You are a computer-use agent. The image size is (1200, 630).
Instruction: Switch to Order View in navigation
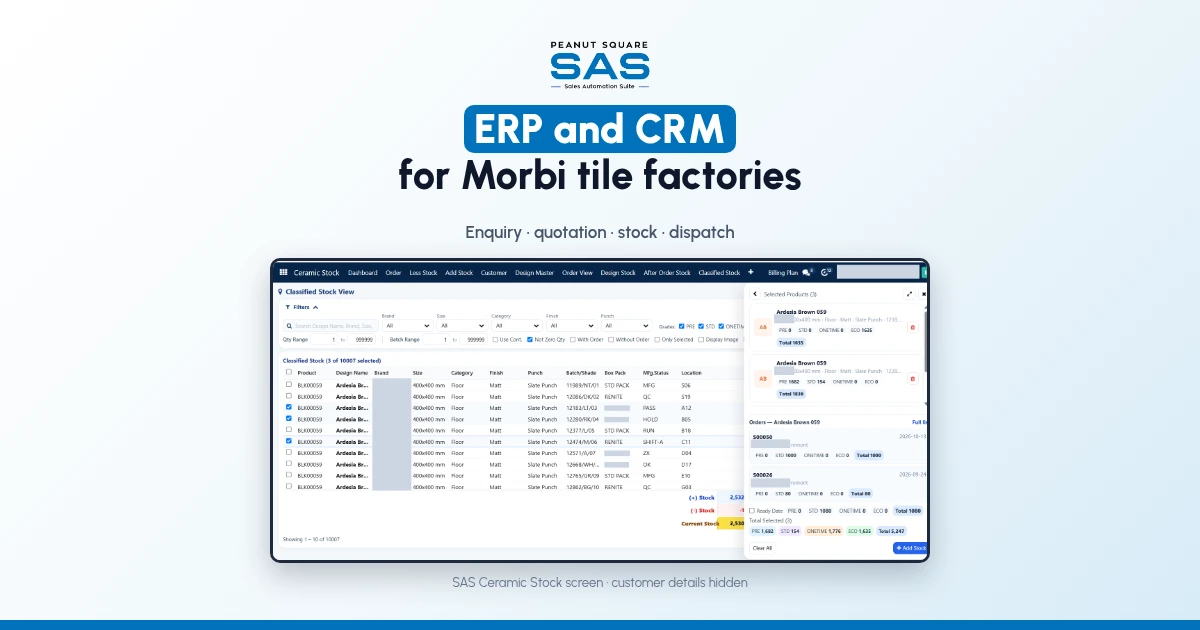pos(577,272)
